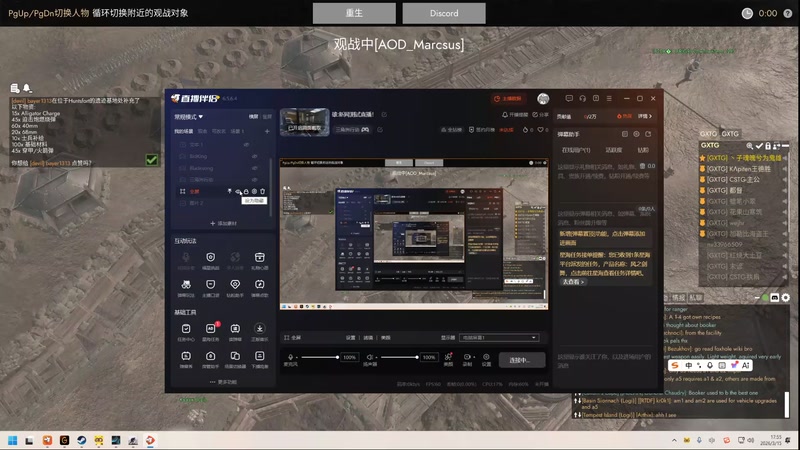Refresh the 弹幕助手 panel
Viewport: 800px width, 450px height.
point(648,134)
